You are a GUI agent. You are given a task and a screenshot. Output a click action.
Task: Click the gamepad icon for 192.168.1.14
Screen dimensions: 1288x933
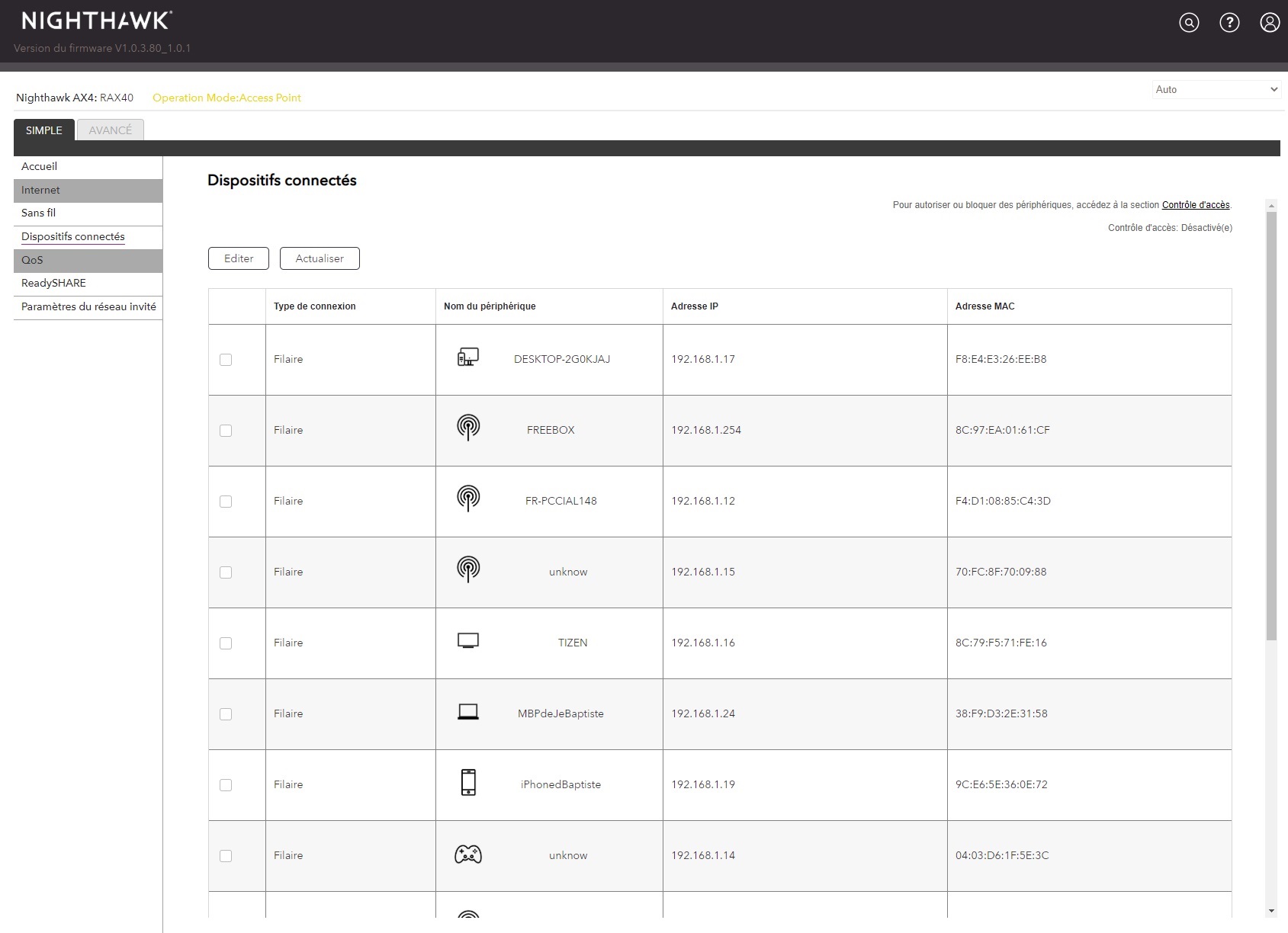(x=468, y=854)
